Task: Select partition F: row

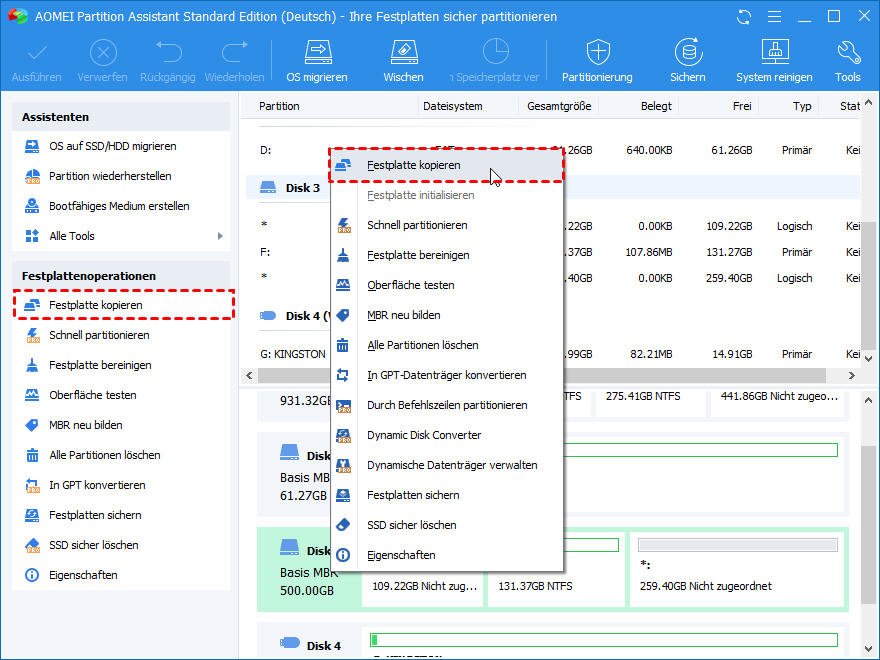Action: click(x=265, y=253)
